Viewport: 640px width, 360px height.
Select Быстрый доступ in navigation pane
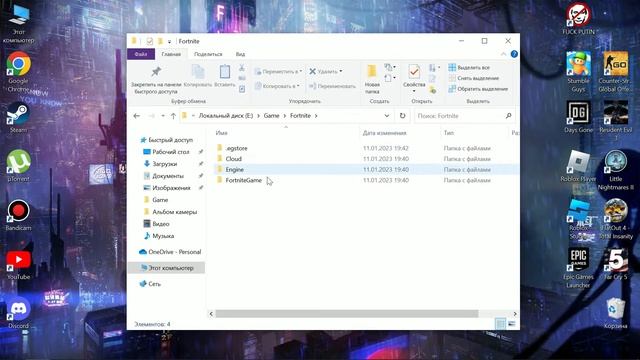[170, 140]
